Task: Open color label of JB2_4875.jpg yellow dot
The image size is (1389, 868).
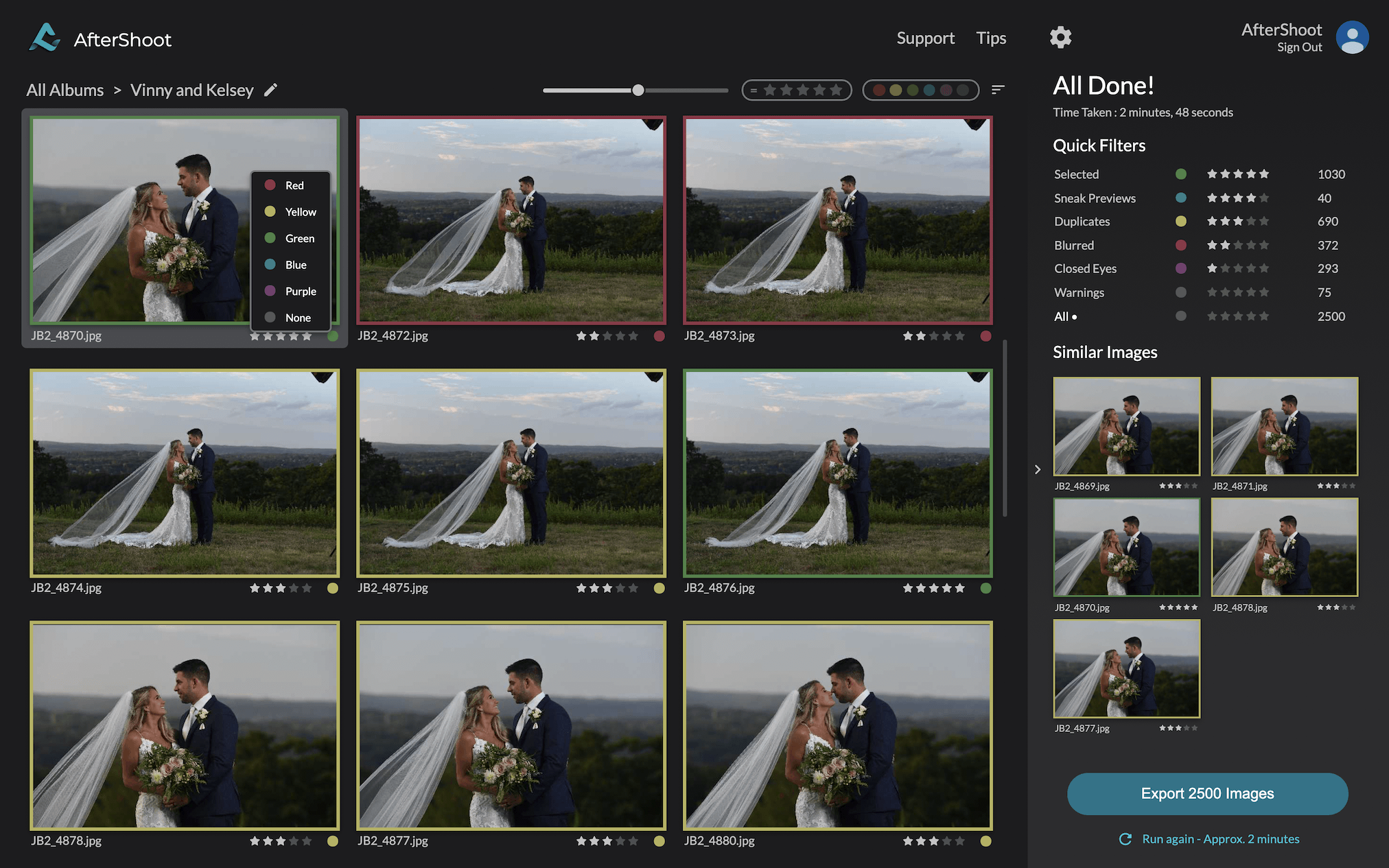Action: (x=660, y=588)
